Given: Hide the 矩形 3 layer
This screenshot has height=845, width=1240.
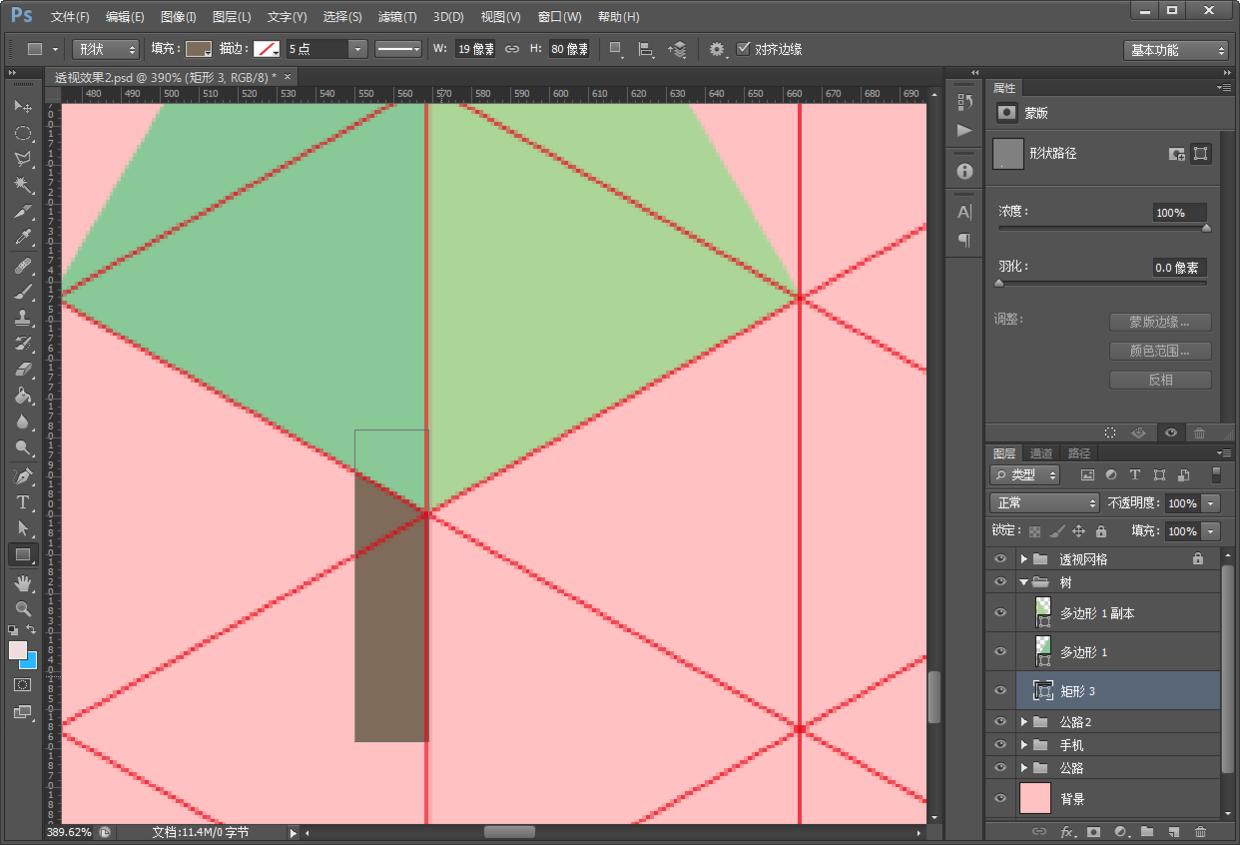Looking at the screenshot, I should [1000, 690].
